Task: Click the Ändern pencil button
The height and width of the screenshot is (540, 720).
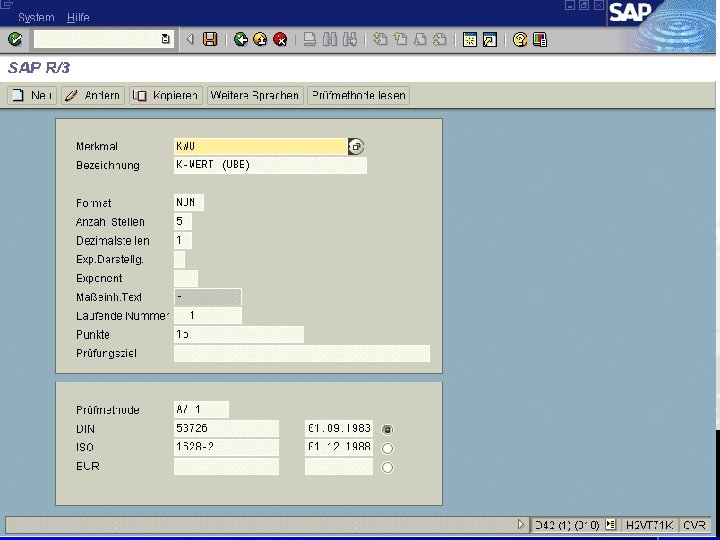Action: click(x=93, y=96)
